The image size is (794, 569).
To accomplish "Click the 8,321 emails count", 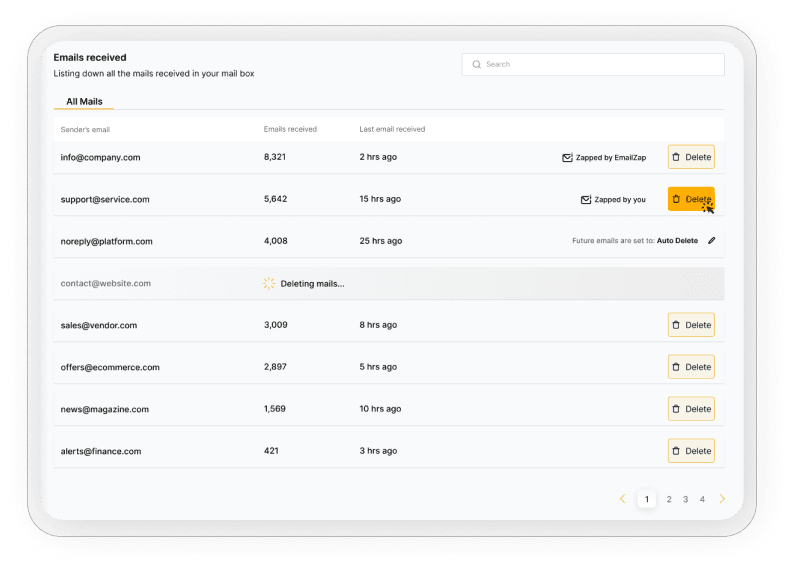I will [274, 157].
